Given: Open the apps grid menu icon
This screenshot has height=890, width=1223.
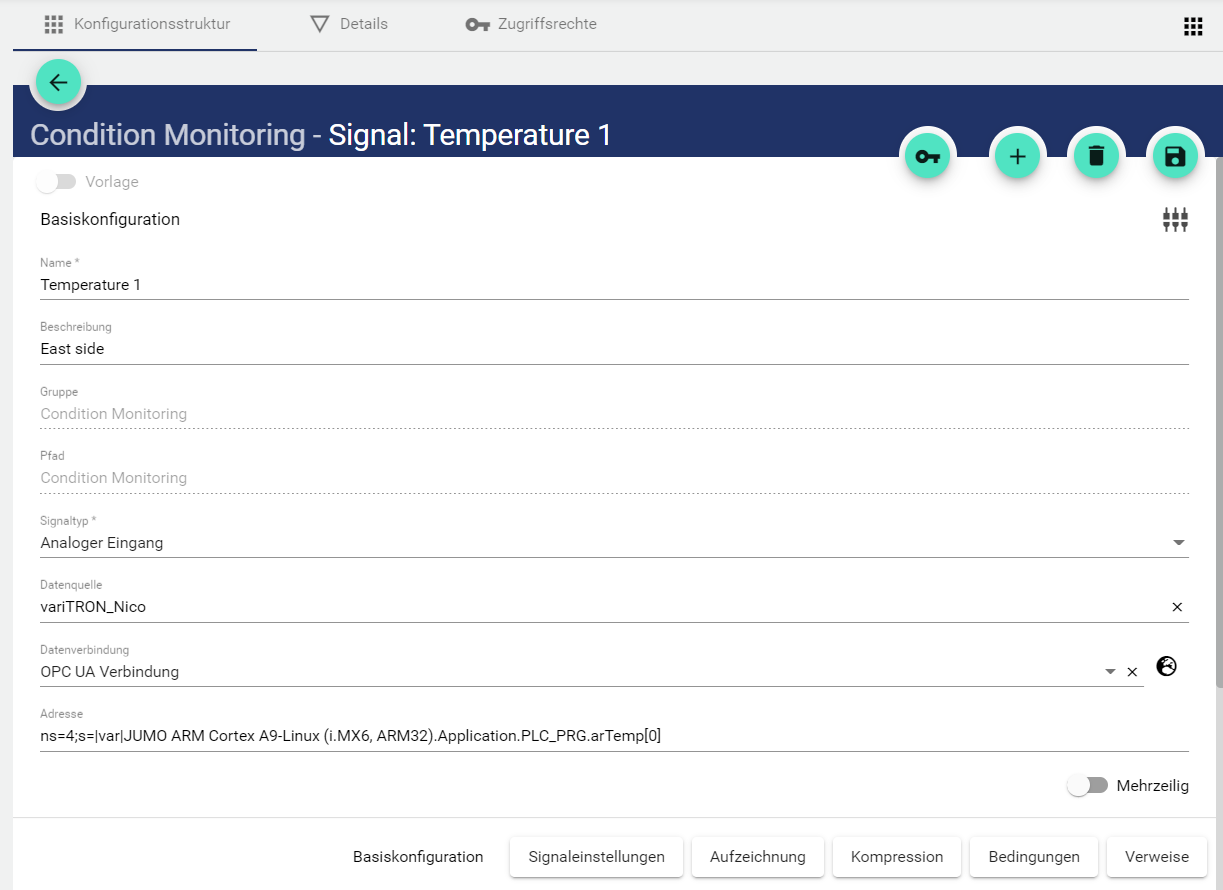Looking at the screenshot, I should point(1192,26).
